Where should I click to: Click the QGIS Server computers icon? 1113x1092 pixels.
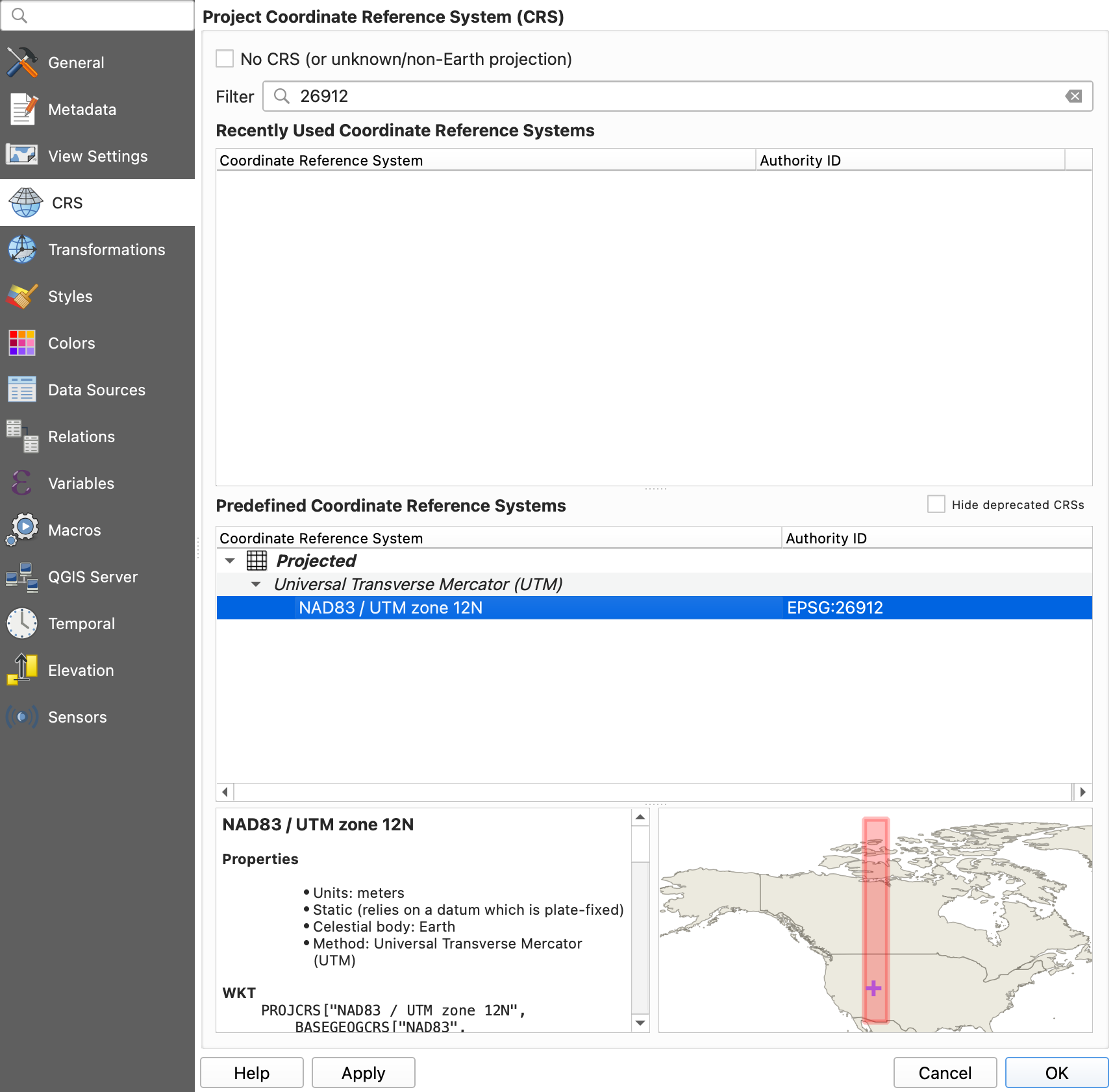pos(22,577)
